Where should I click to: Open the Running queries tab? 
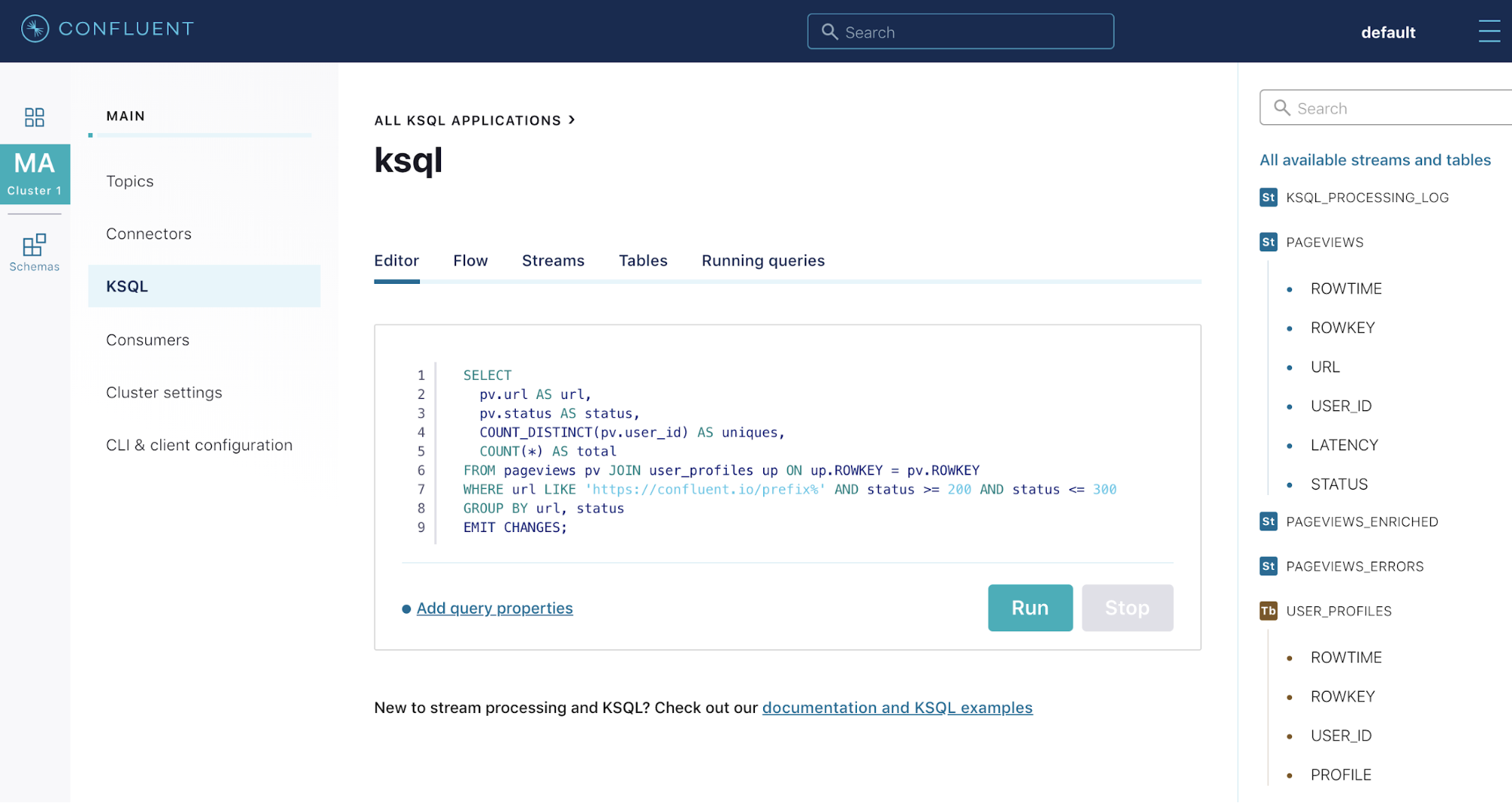point(763,260)
